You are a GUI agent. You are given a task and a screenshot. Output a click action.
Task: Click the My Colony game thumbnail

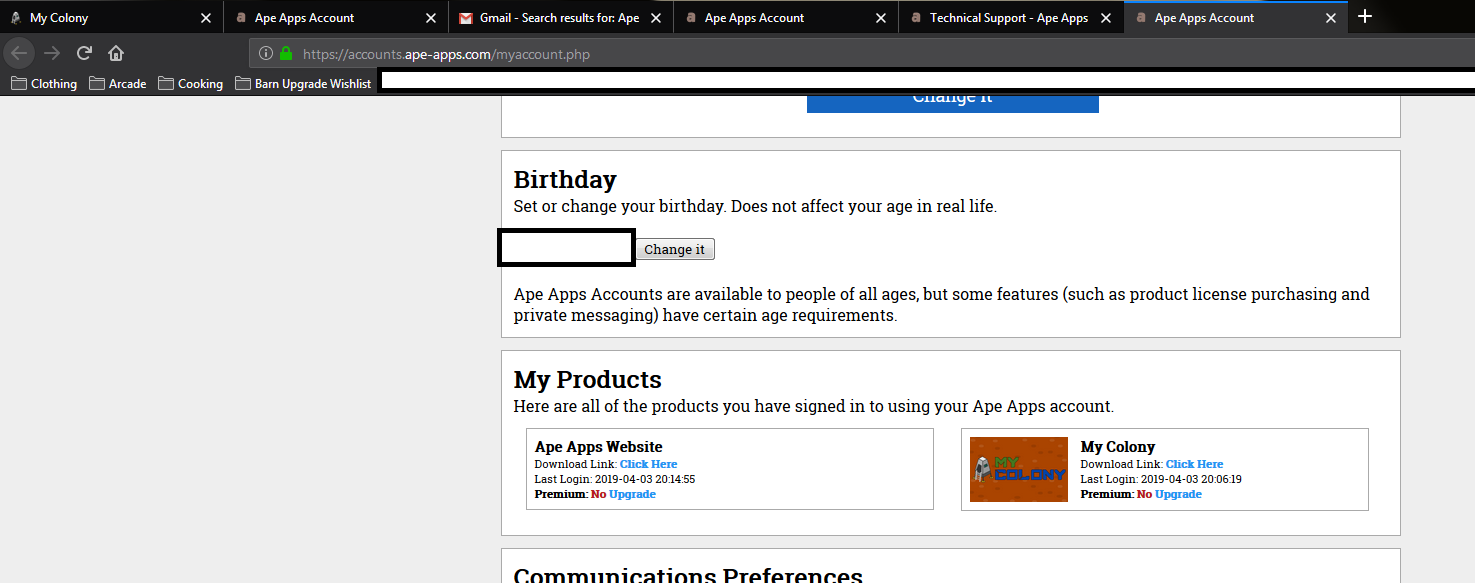[x=1019, y=469]
